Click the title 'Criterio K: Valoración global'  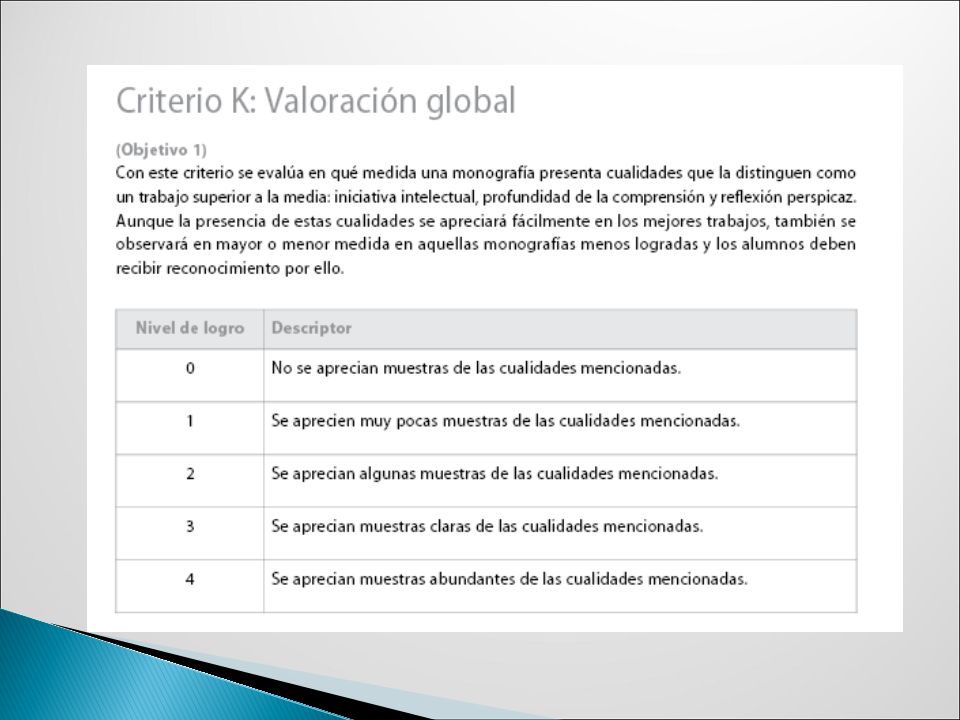(x=316, y=102)
